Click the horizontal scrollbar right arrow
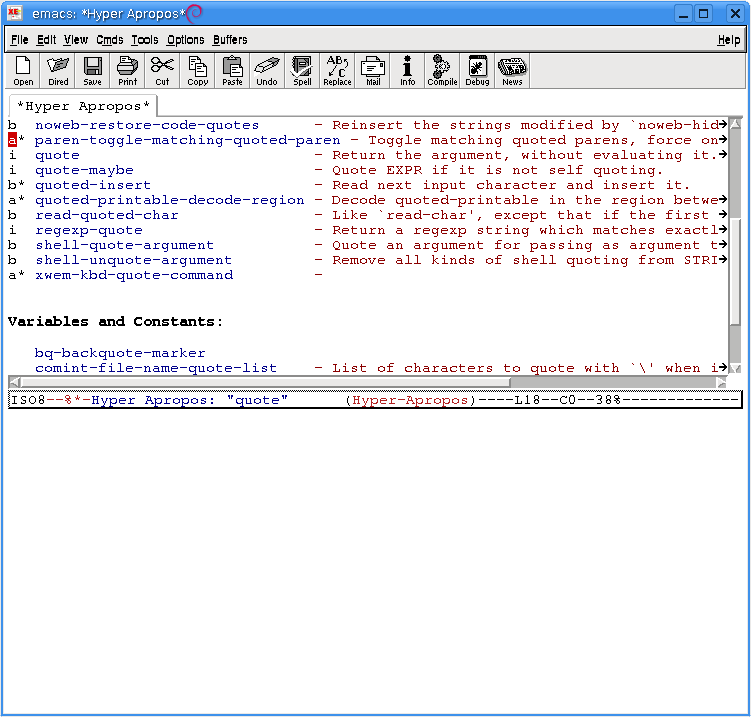 [721, 382]
